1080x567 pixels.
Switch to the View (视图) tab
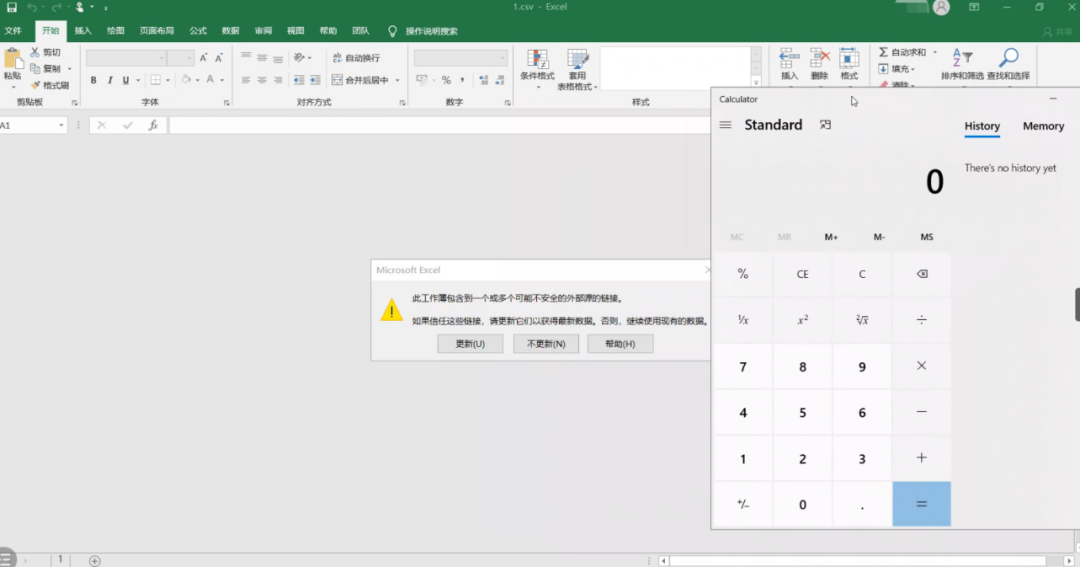coord(295,31)
